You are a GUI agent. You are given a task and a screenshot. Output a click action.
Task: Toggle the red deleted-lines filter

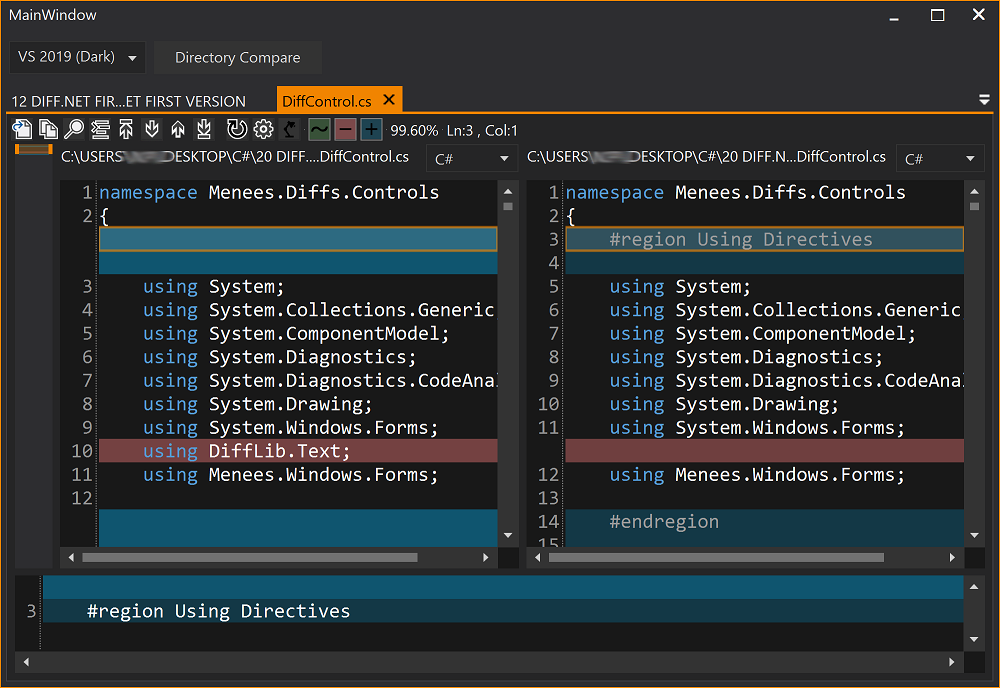point(345,129)
